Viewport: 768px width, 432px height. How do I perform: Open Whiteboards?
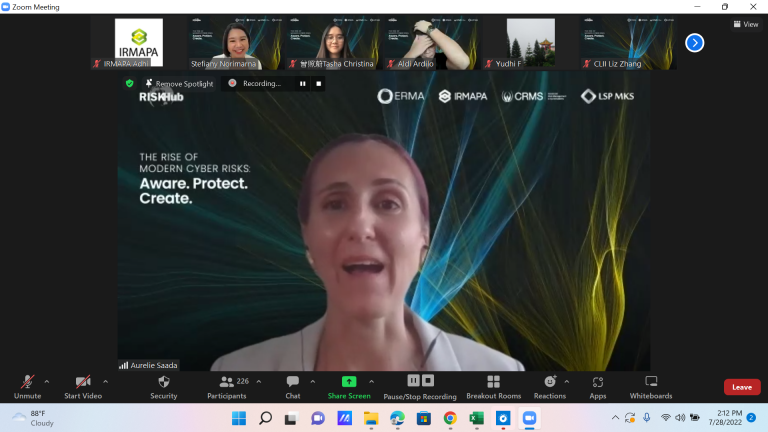tap(651, 383)
